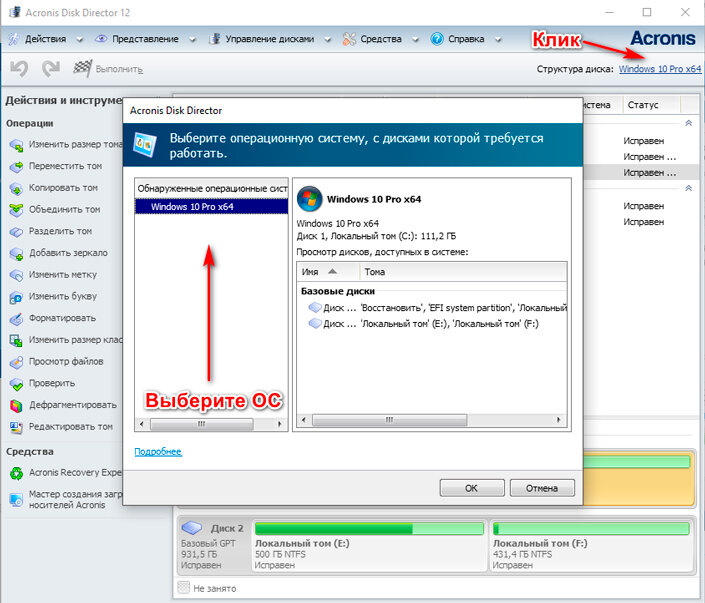Click the Просмотр файлов icon
Viewport: 705px width, 603px height.
pos(16,362)
